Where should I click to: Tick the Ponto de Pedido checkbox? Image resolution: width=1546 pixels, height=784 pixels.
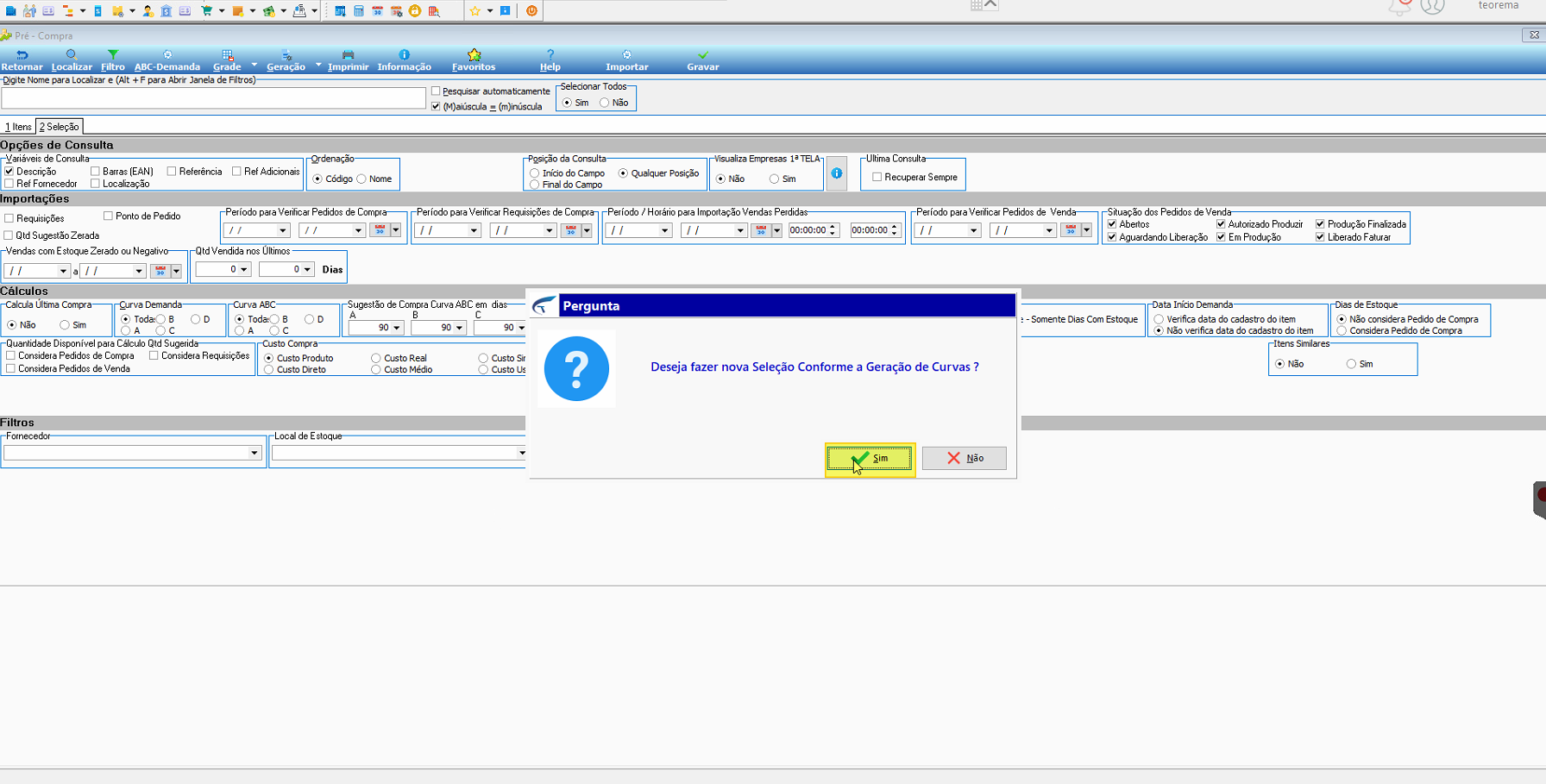coord(108,216)
